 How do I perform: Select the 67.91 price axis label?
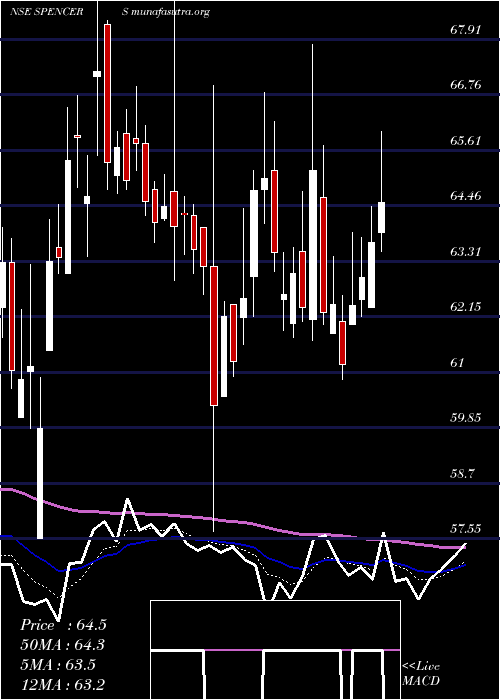[x=466, y=30]
